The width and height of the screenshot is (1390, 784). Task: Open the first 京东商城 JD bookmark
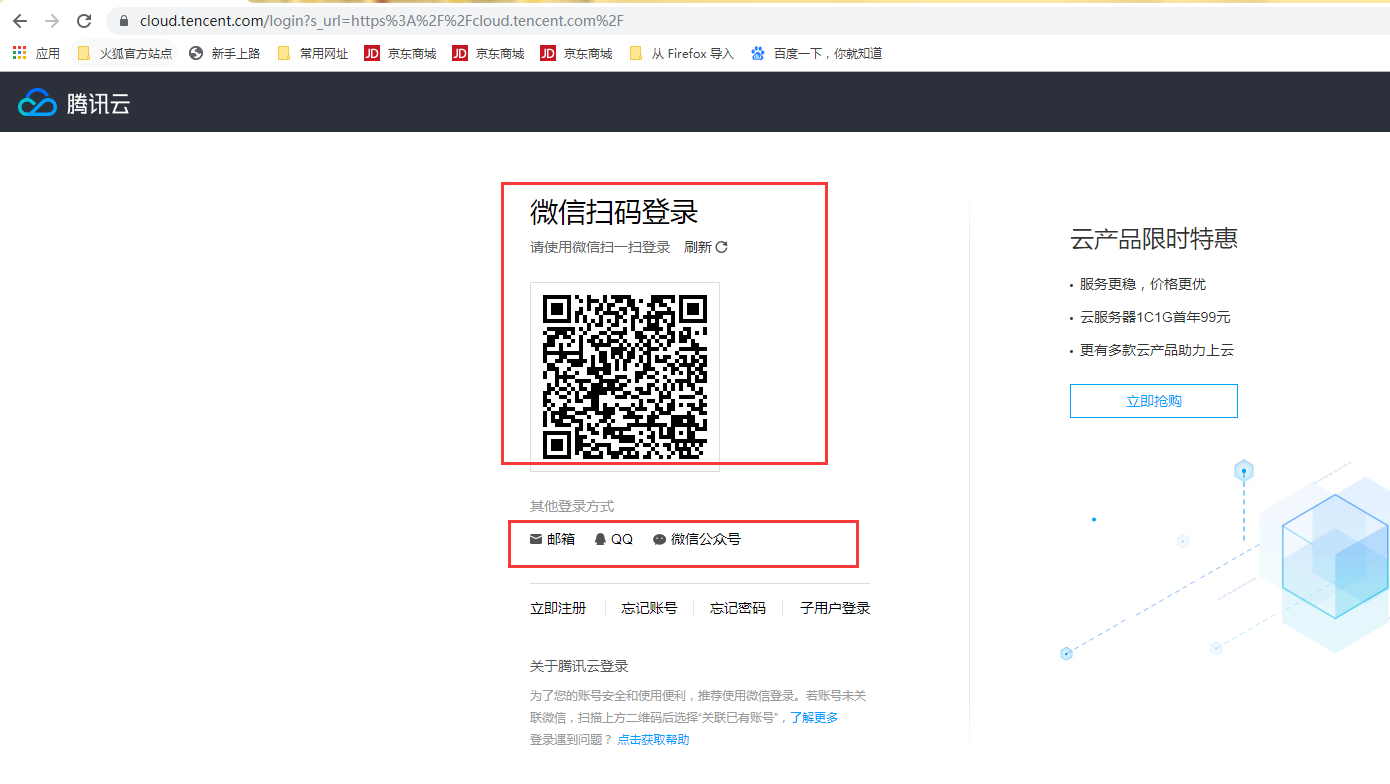click(400, 53)
